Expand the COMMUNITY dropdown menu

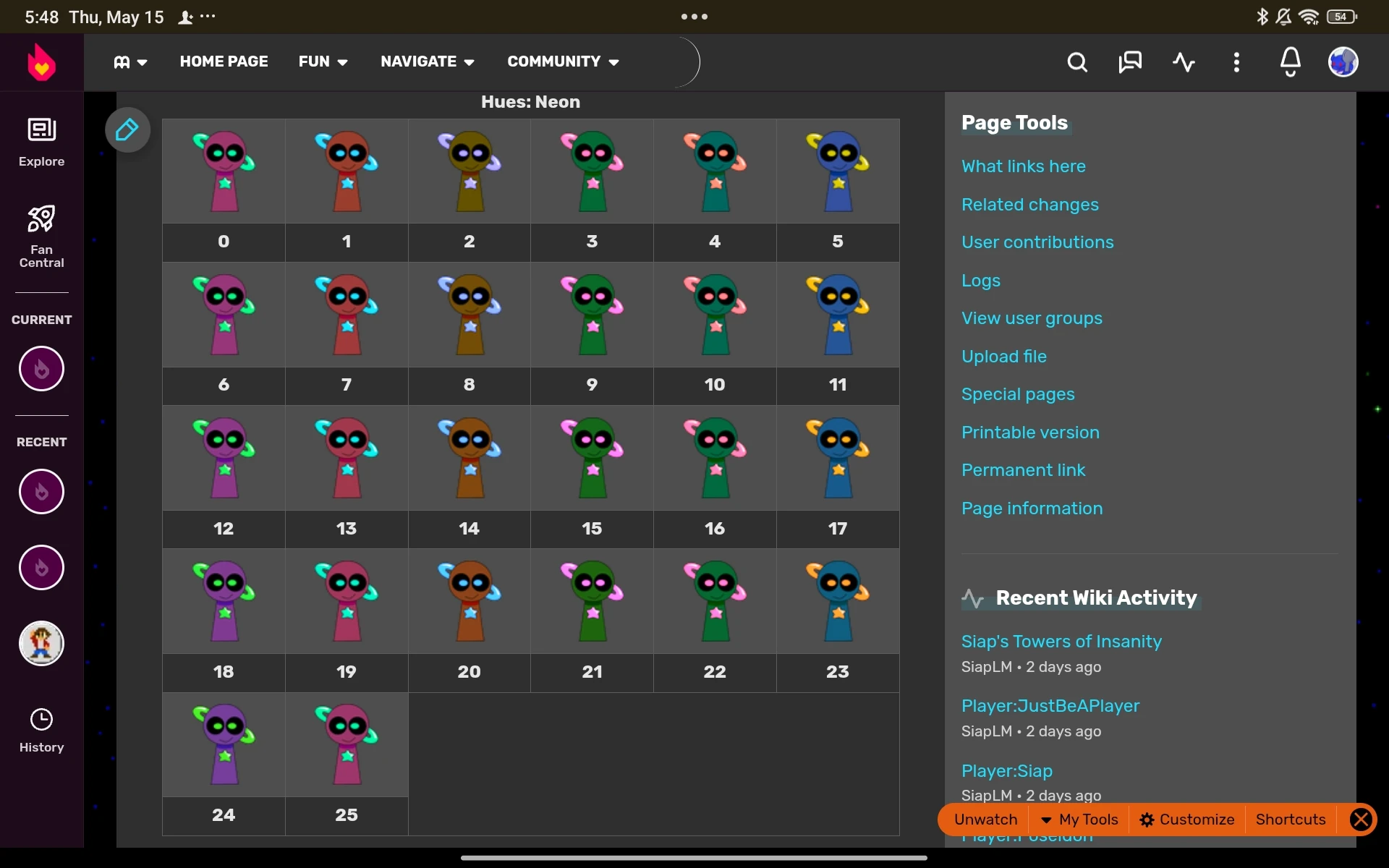tap(563, 62)
